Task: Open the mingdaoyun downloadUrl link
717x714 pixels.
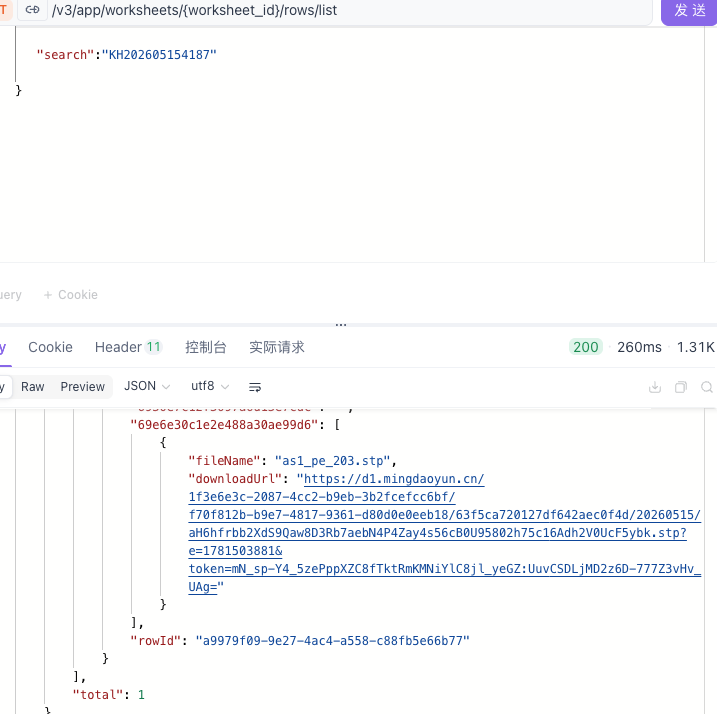Action: [444, 533]
